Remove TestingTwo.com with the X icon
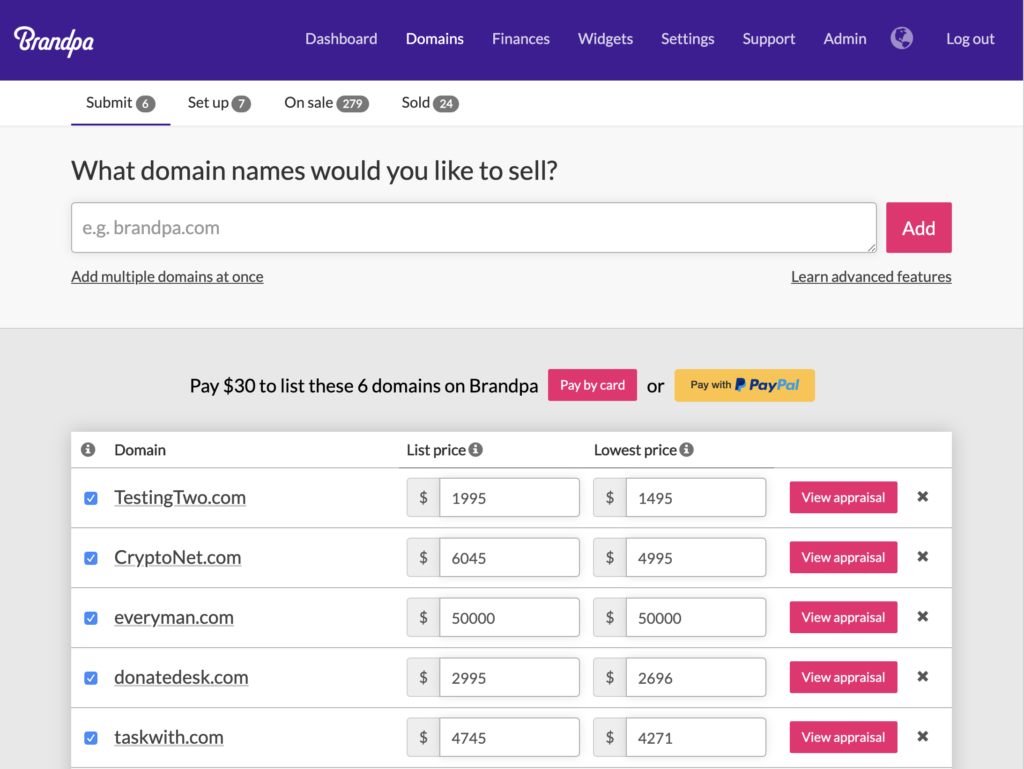 click(x=923, y=497)
